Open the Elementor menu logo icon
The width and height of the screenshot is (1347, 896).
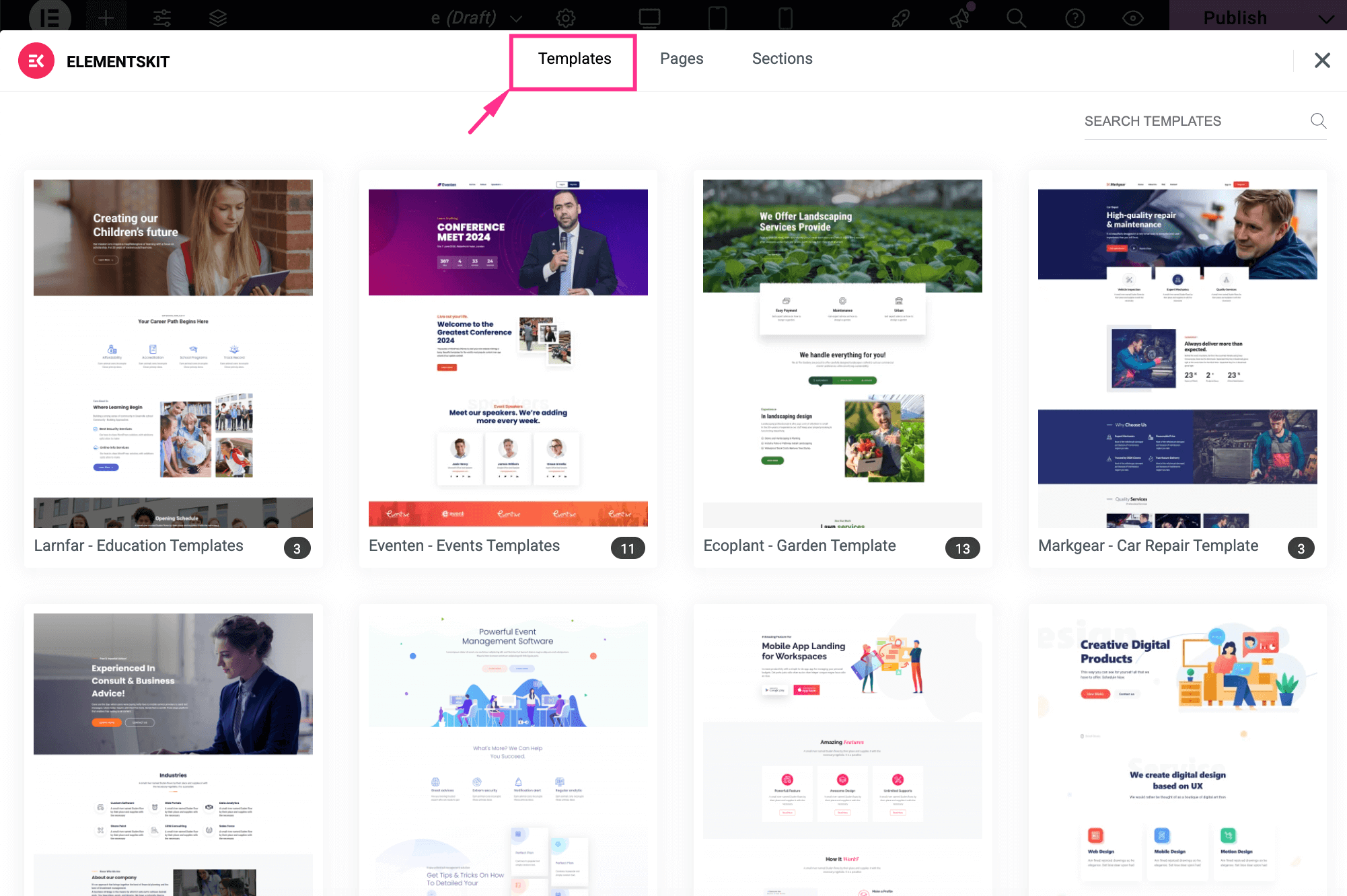tap(50, 17)
